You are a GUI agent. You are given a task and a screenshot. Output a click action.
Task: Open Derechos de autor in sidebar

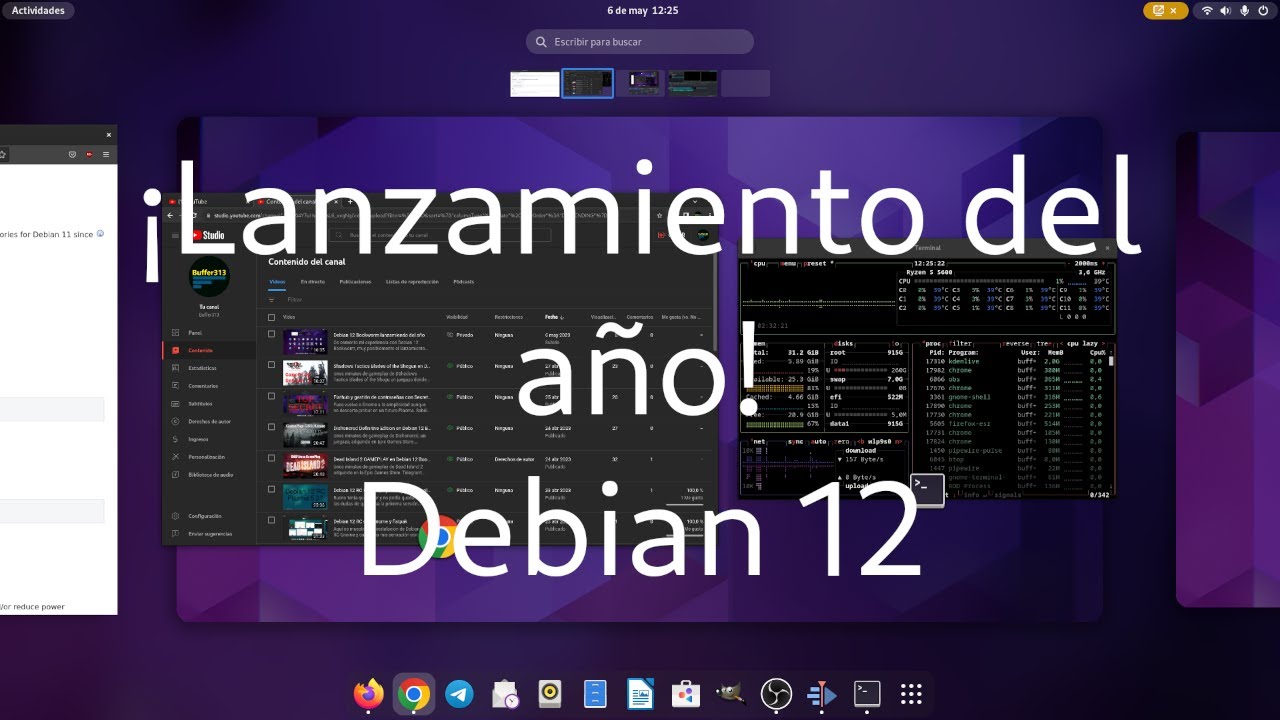(209, 421)
